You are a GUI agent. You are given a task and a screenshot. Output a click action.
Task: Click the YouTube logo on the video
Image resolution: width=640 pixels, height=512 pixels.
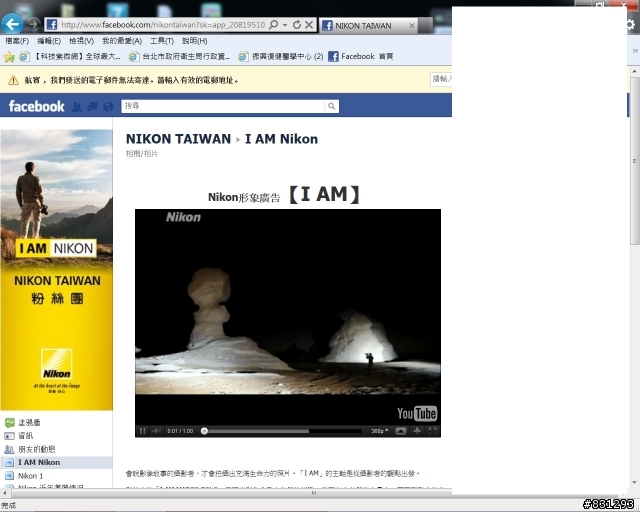(x=417, y=413)
